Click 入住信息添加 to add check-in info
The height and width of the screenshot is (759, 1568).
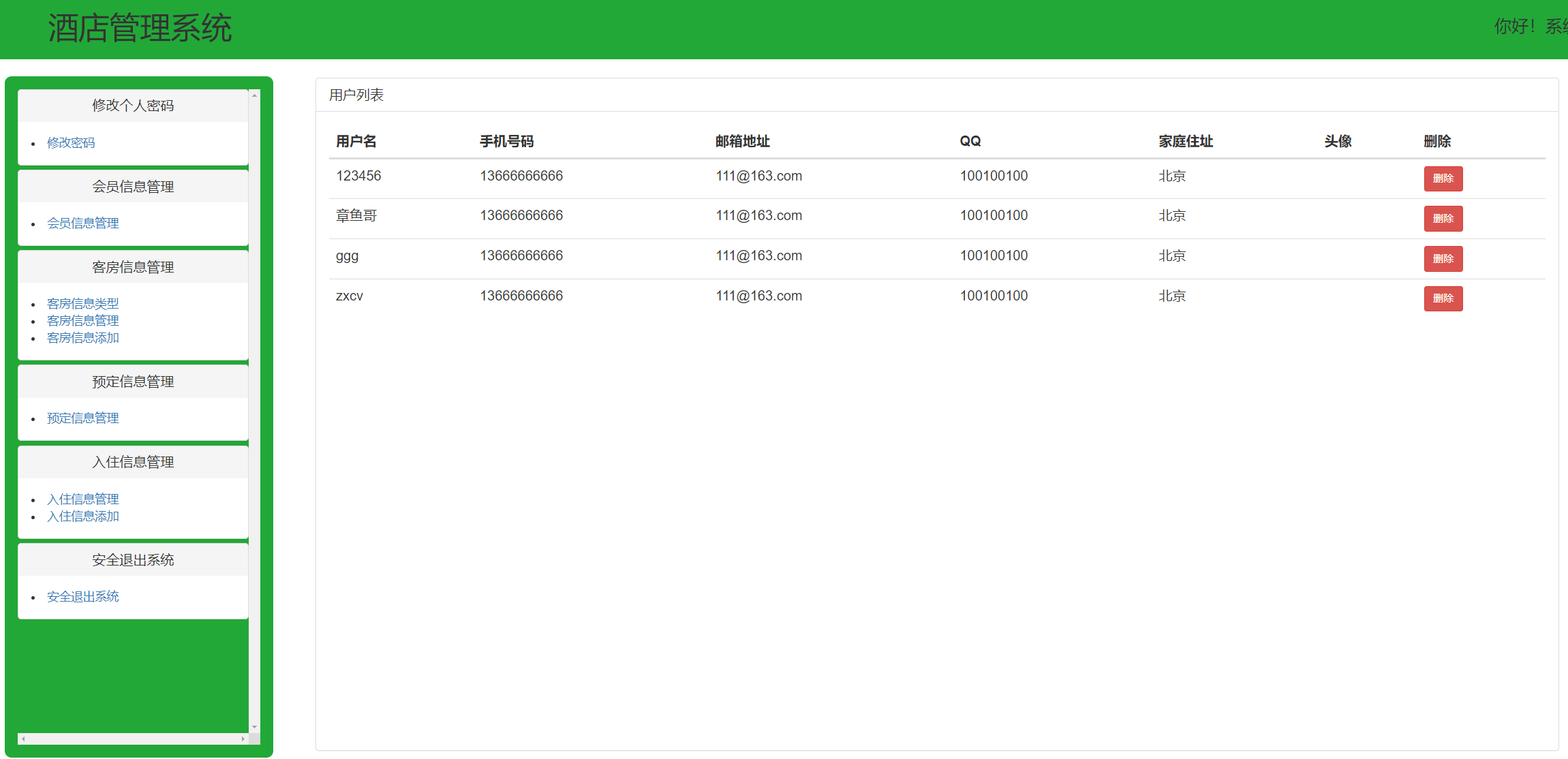click(x=82, y=516)
